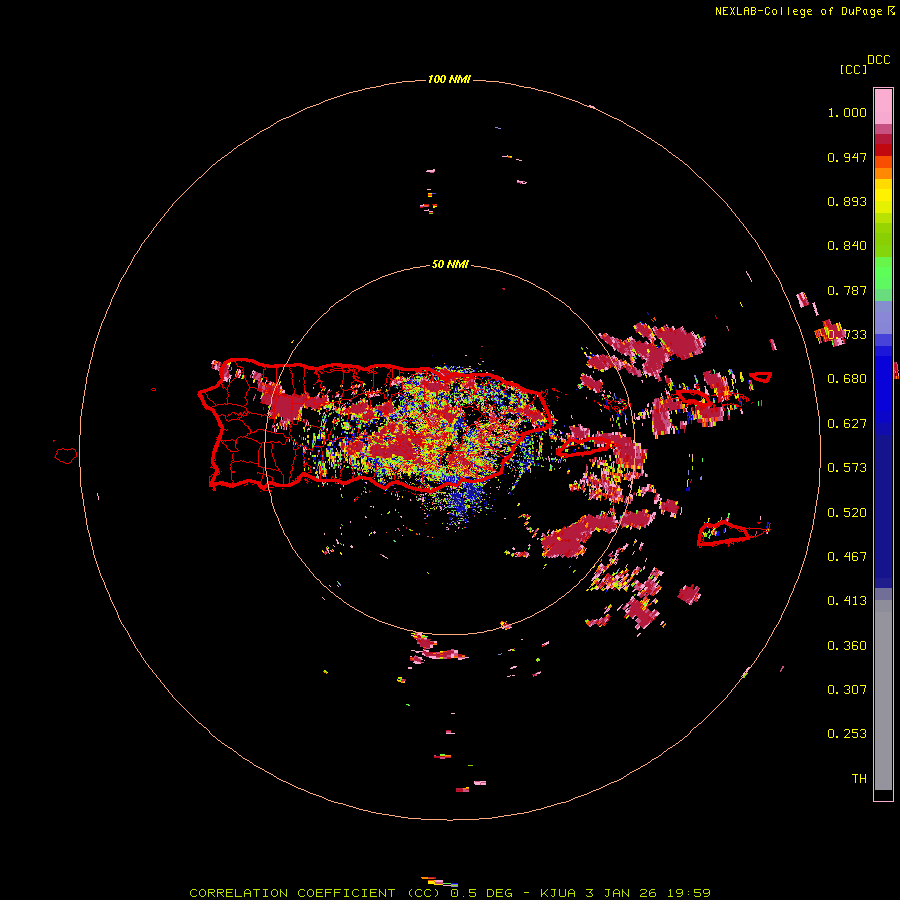Click the CORRELATION COEFFICIENT caption text
This screenshot has height=900, width=900.
pyautogui.click(x=292, y=893)
